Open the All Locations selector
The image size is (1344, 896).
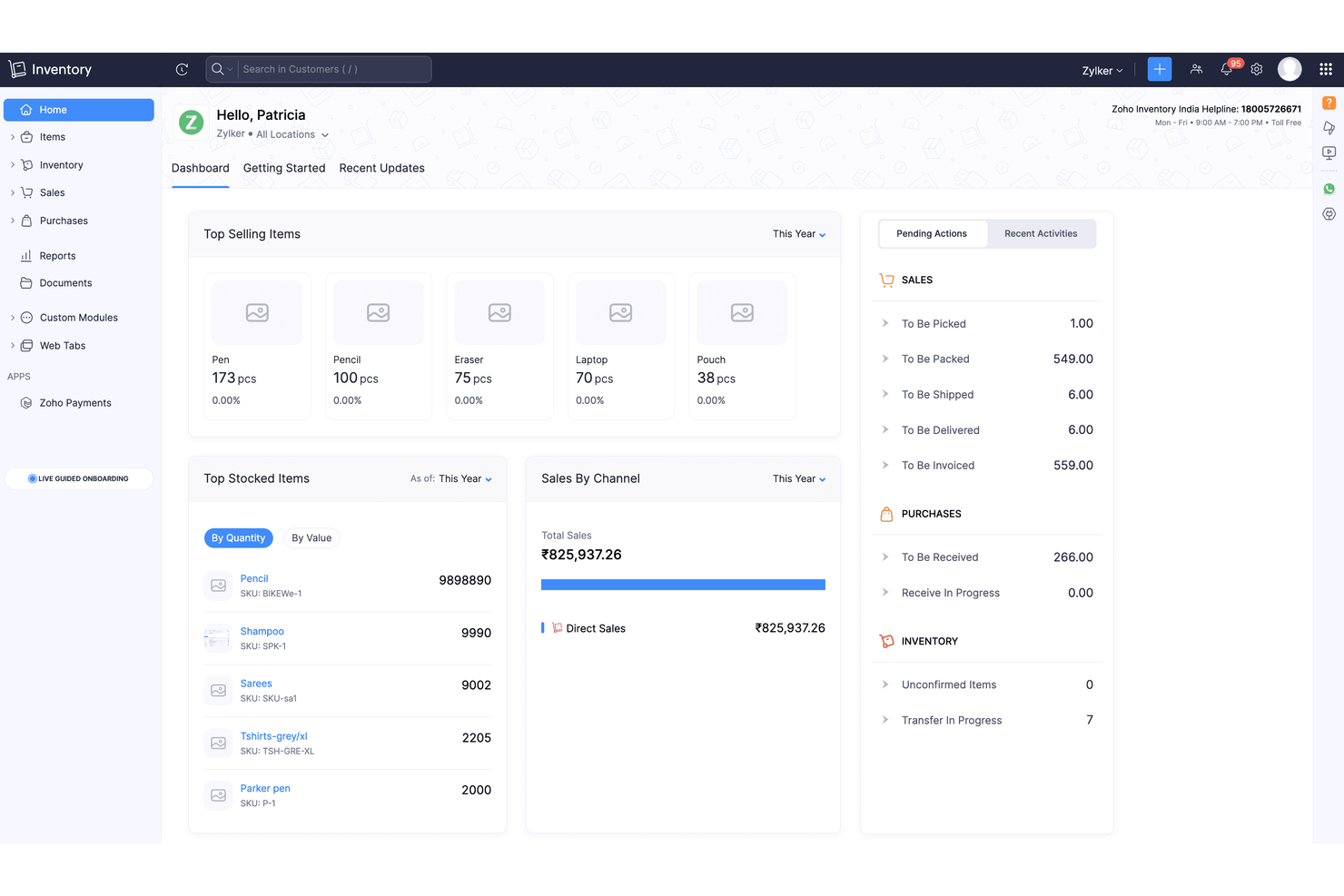pyautogui.click(x=285, y=133)
